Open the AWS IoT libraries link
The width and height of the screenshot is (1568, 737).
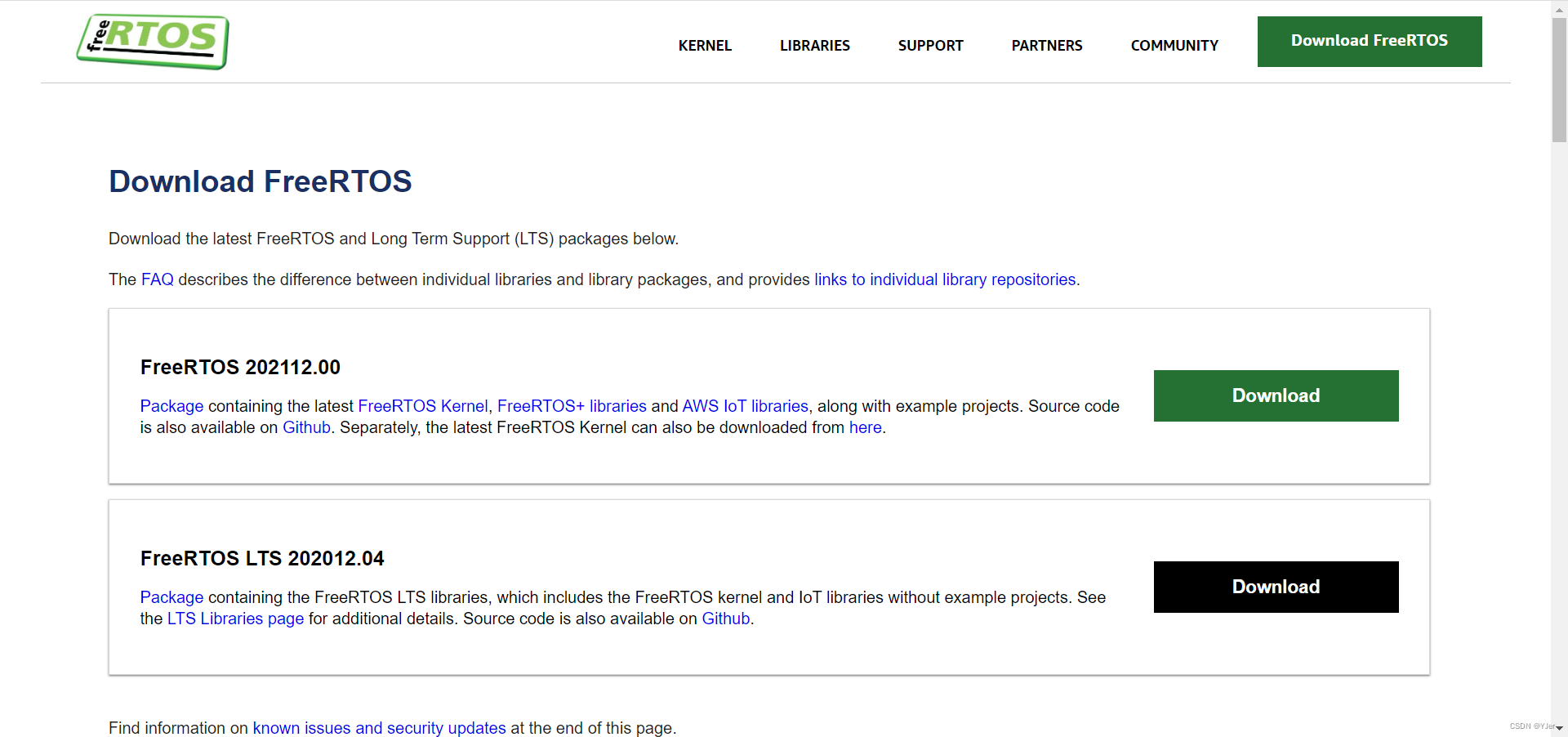(x=746, y=406)
